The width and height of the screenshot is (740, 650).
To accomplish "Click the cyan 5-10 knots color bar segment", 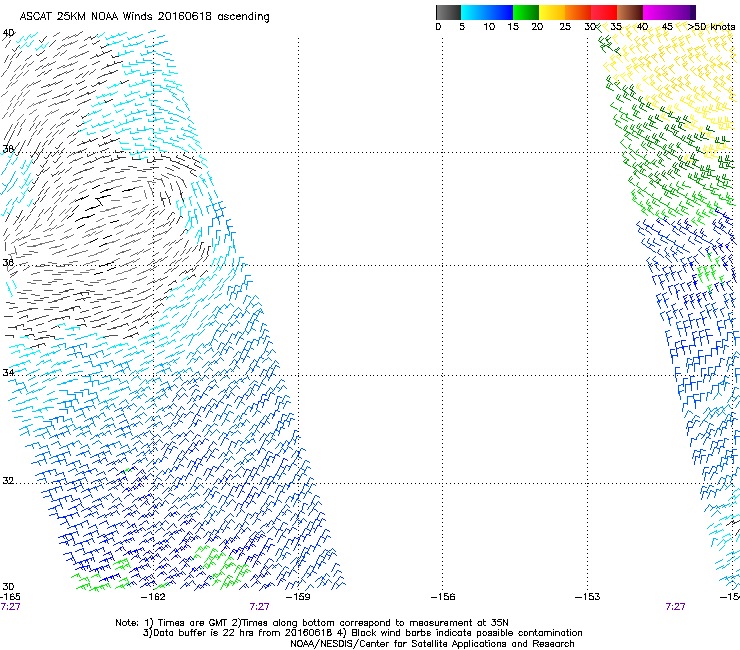I will coord(474,12).
